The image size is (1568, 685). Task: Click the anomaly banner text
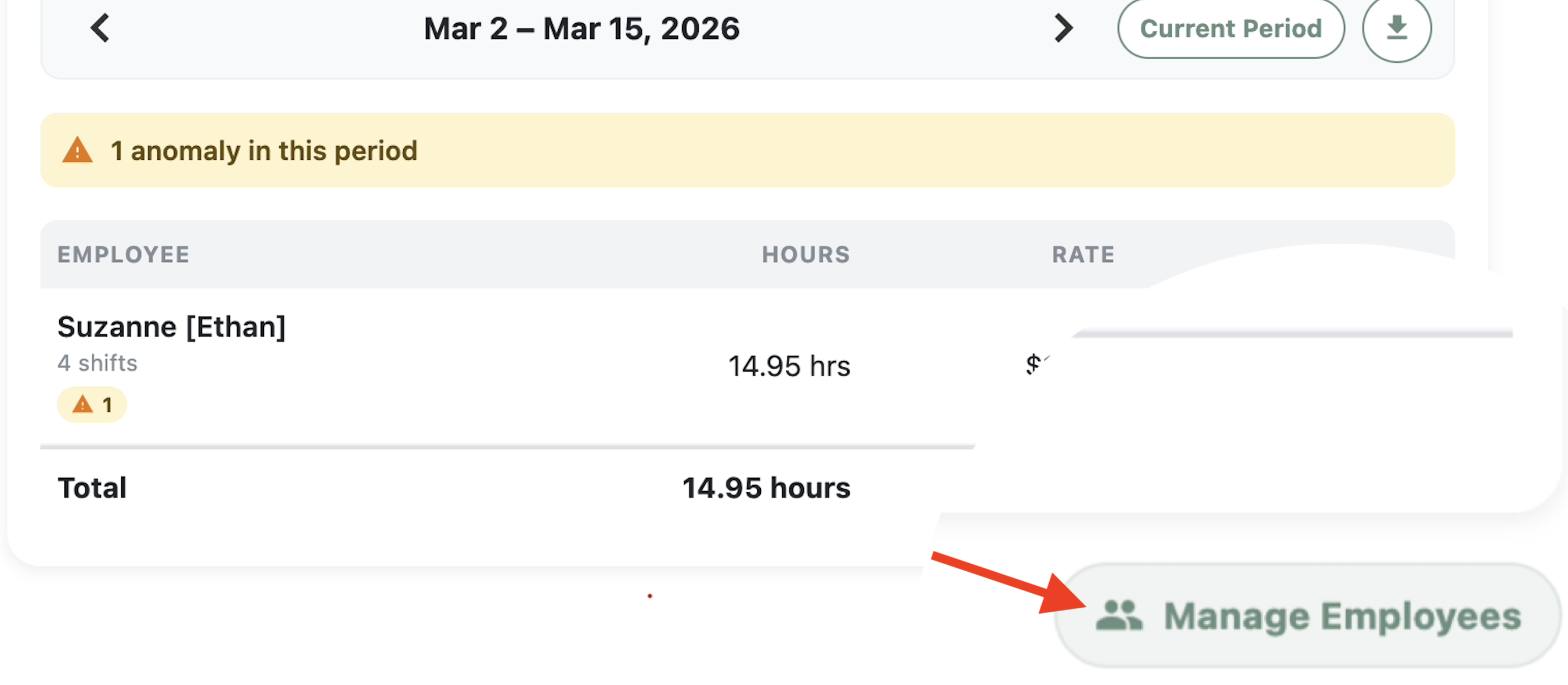264,150
